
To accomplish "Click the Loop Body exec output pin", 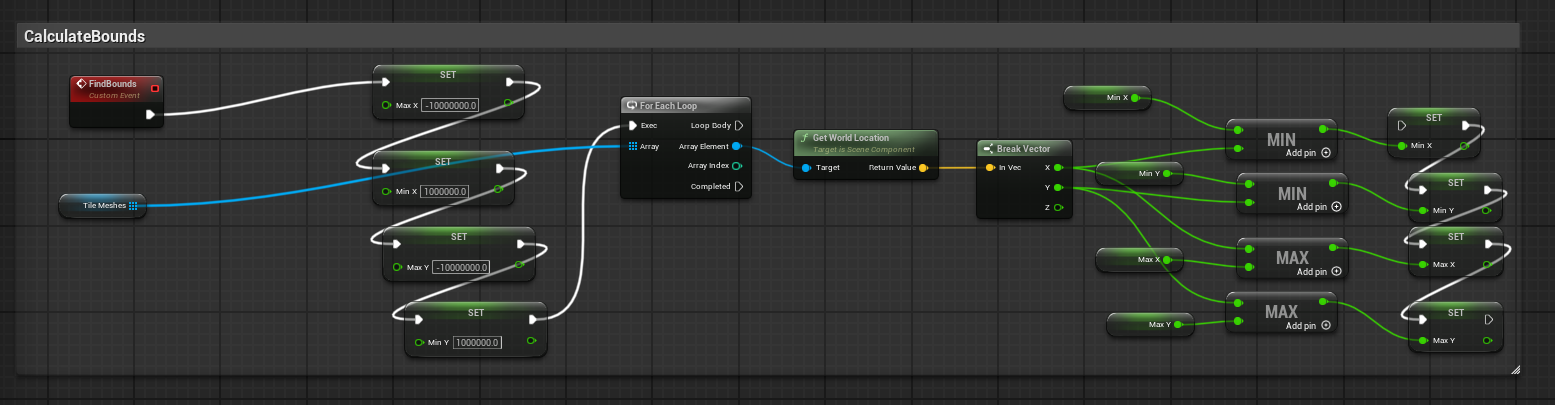I will point(739,126).
